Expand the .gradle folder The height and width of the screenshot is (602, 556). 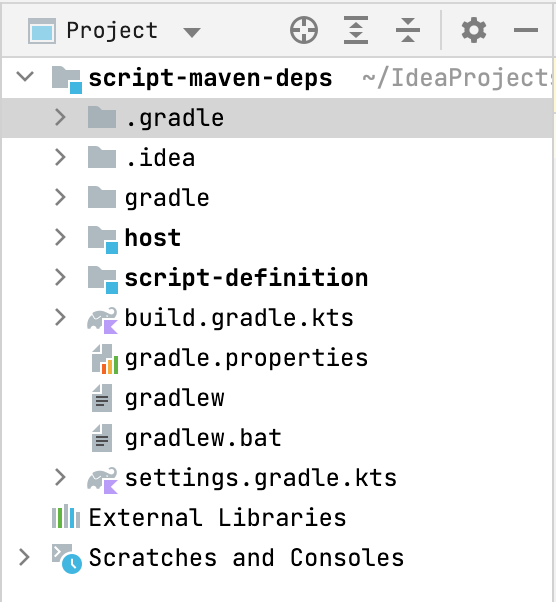point(60,117)
